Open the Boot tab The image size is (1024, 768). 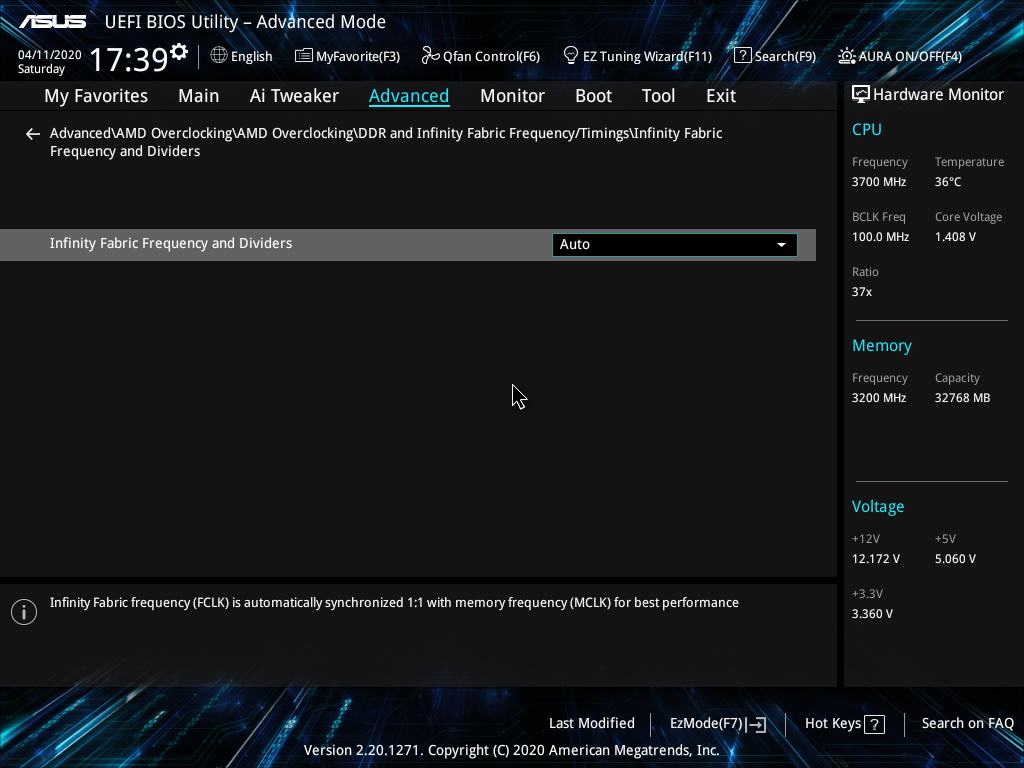[x=593, y=96]
